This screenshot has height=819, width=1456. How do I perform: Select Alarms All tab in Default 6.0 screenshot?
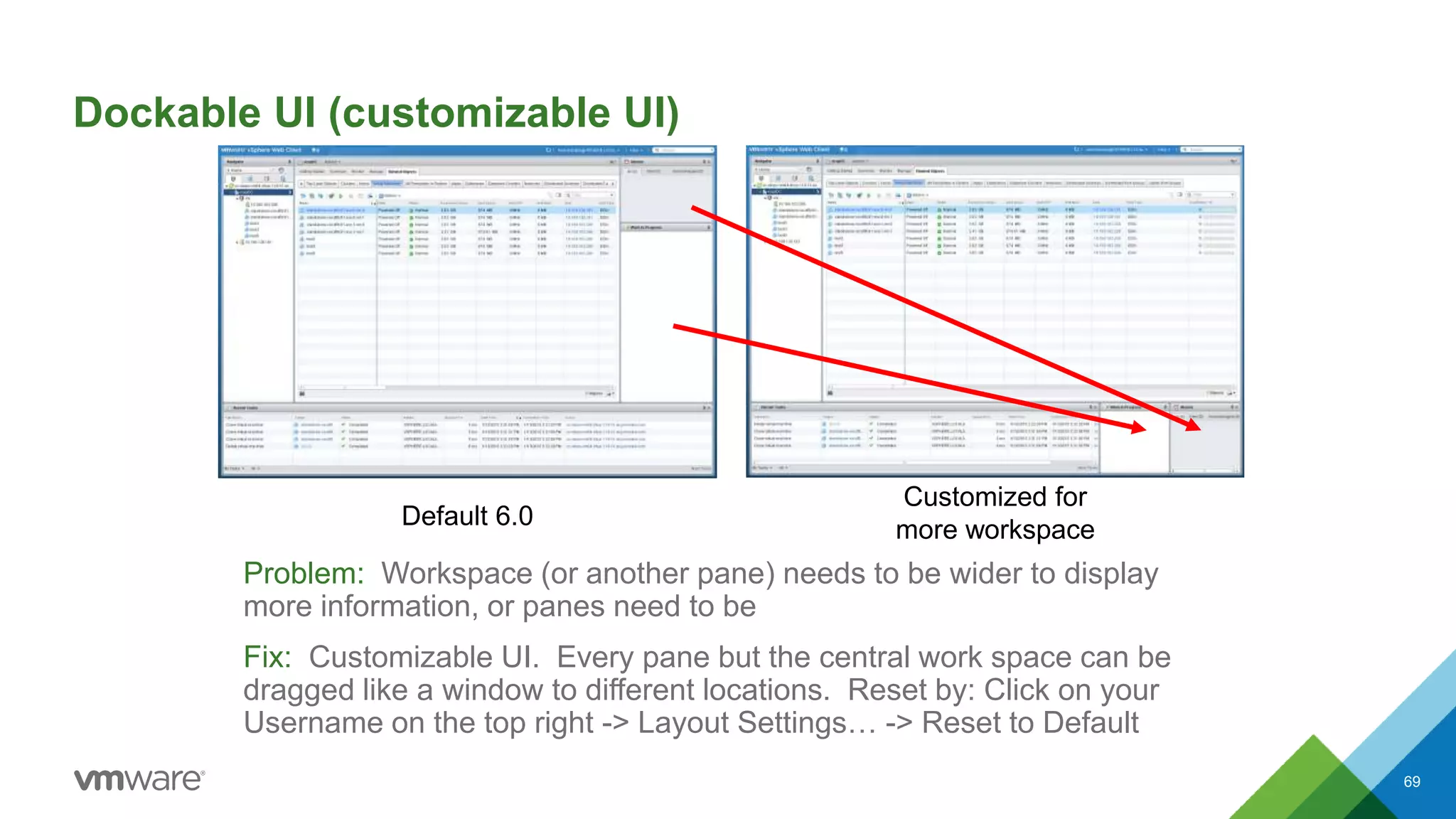[x=632, y=171]
